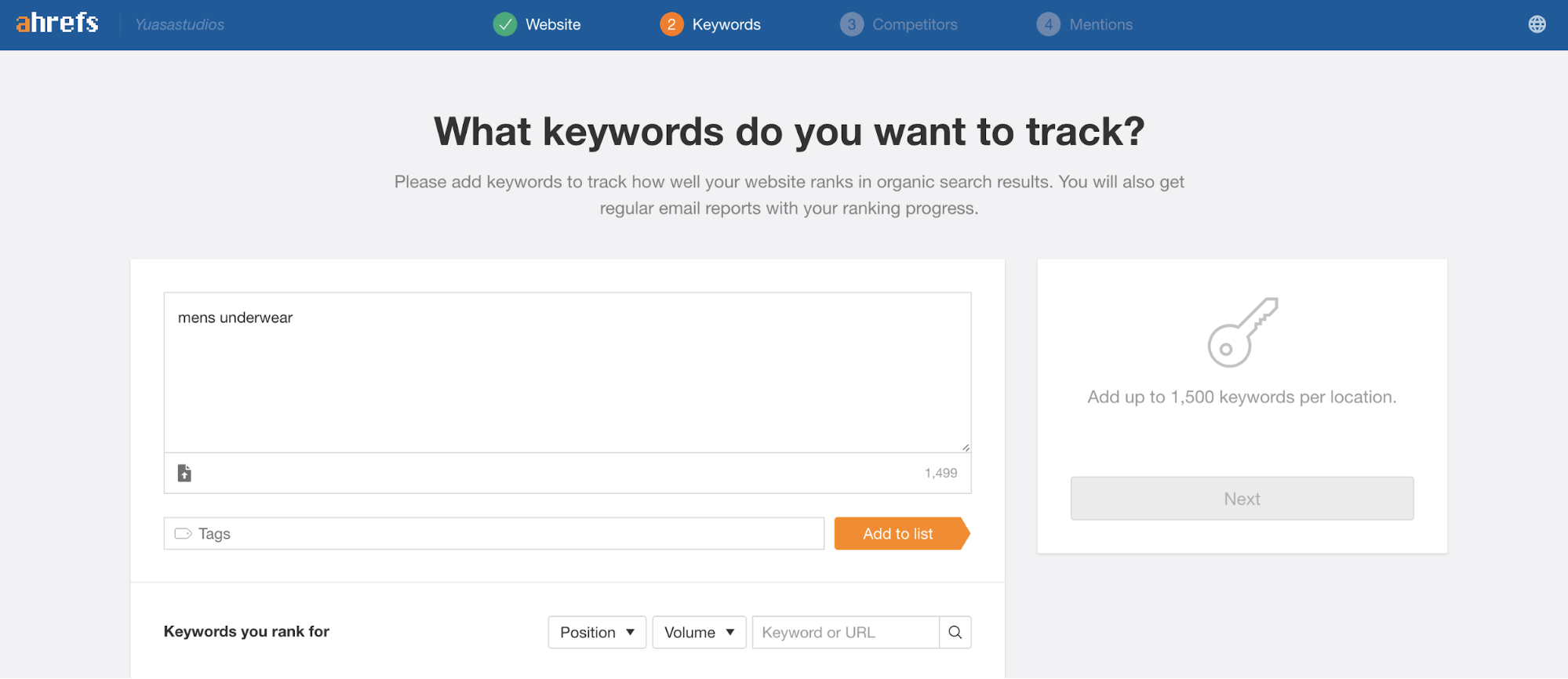The image size is (1568, 679).
Task: Click the file upload icon
Action: click(184, 473)
